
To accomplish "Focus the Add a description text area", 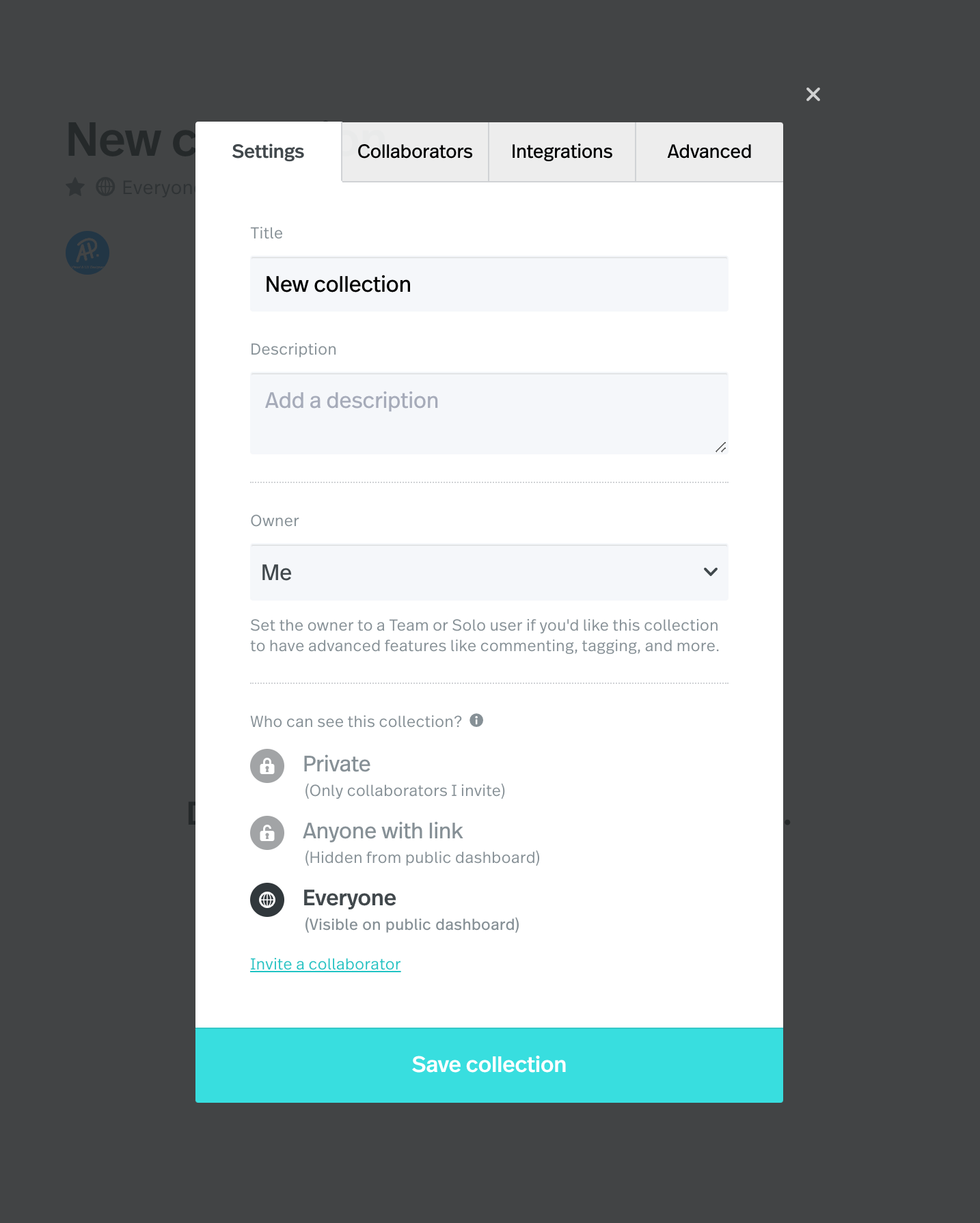I will (489, 413).
